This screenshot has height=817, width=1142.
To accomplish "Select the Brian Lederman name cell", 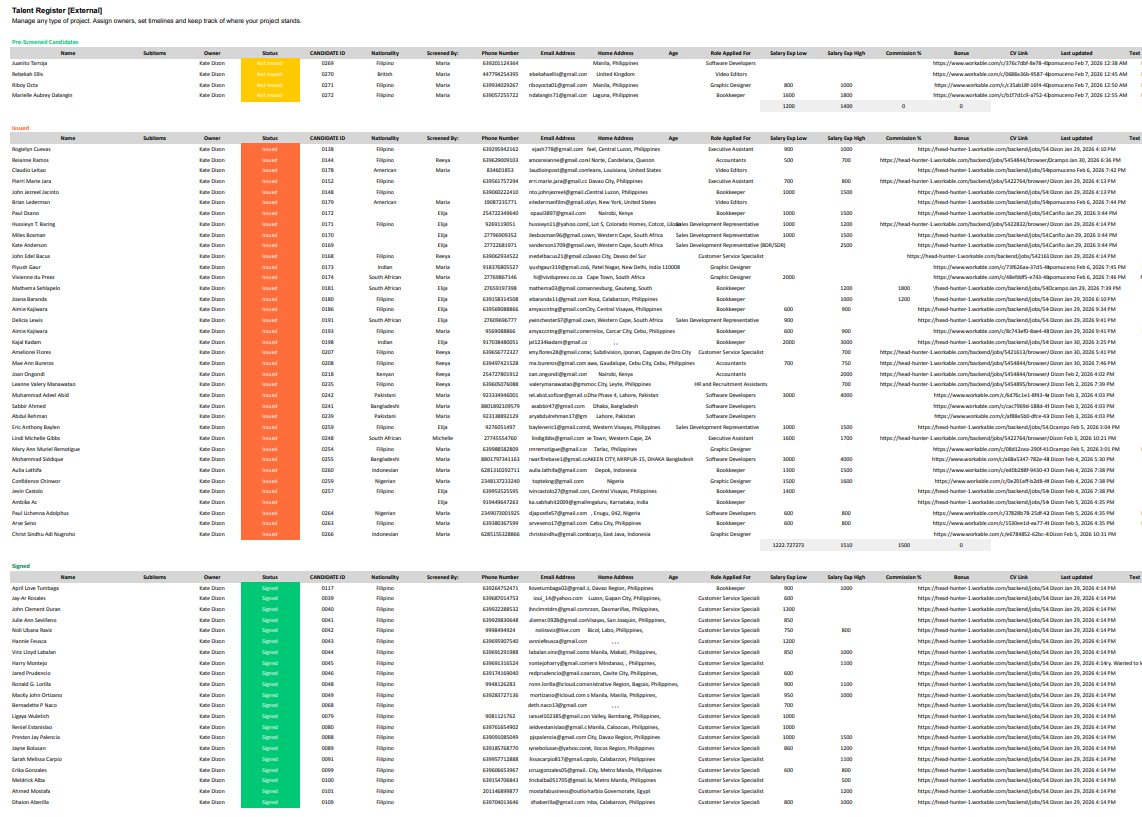I will pos(31,202).
